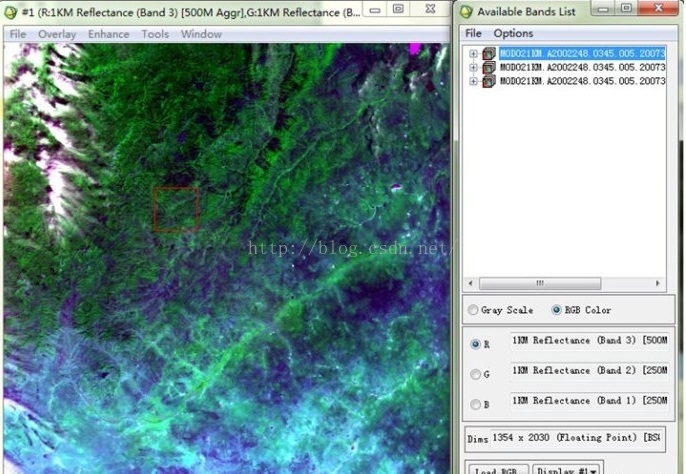Open the Display #1 dropdown

567,469
